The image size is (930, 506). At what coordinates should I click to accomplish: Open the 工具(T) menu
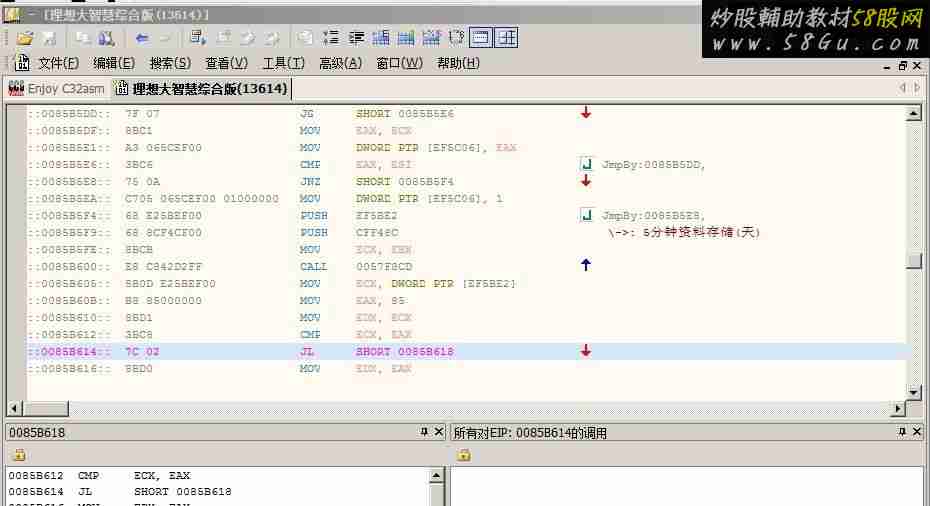click(284, 63)
